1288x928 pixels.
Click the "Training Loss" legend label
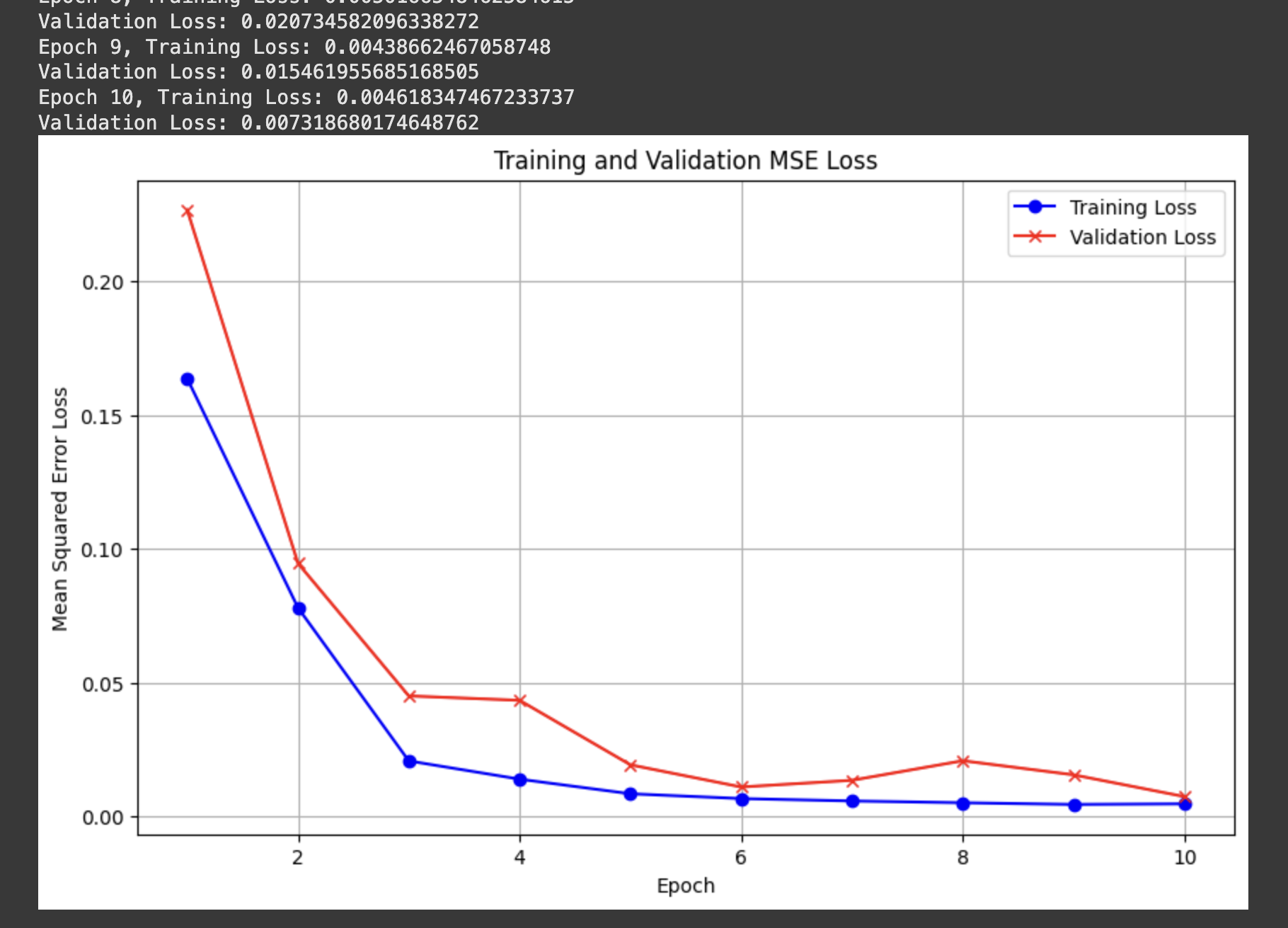click(1132, 207)
